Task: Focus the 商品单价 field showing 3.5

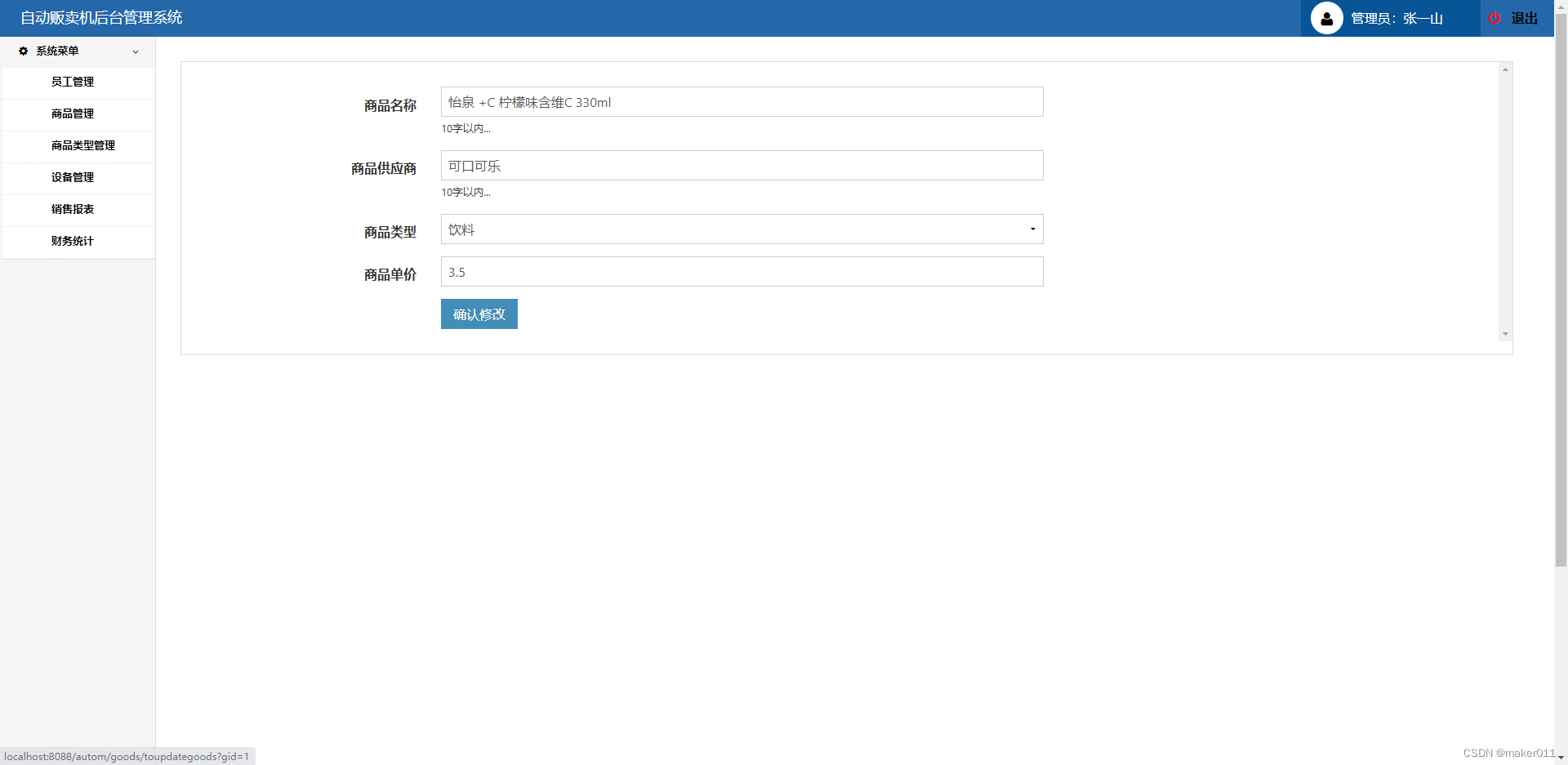Action: pyautogui.click(x=742, y=272)
